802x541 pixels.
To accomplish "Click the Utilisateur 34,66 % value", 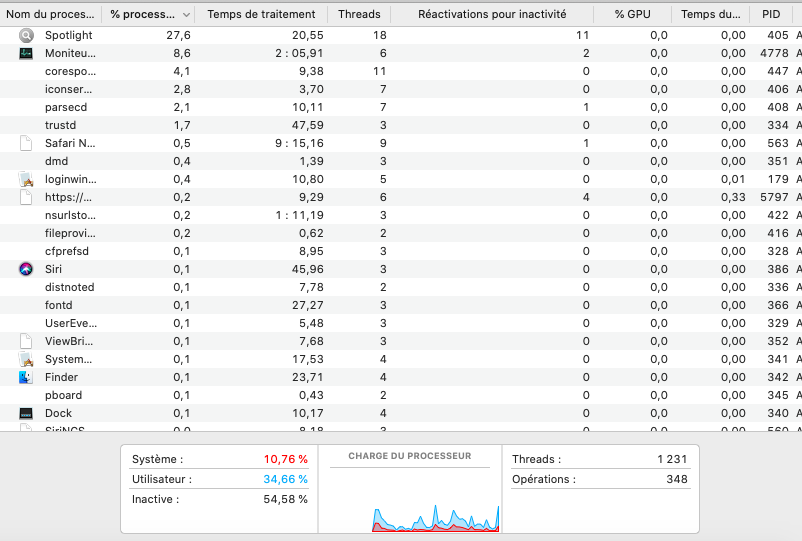I will [285, 479].
